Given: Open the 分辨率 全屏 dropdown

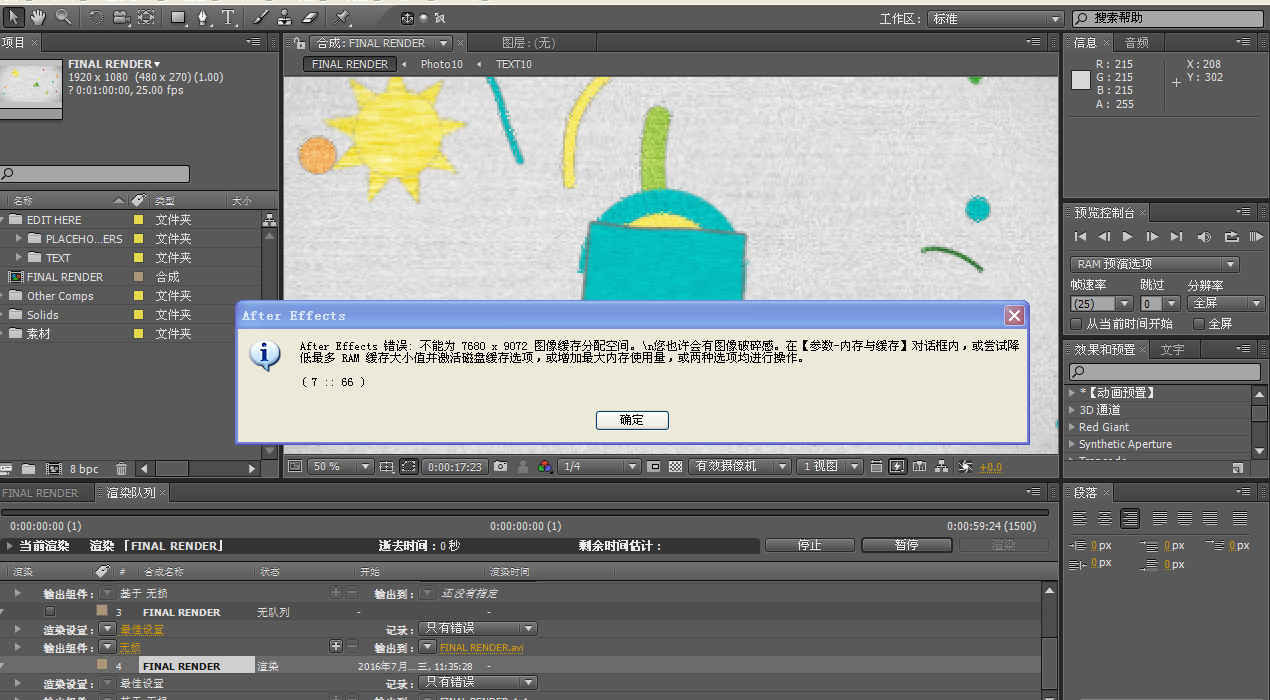Looking at the screenshot, I should (1227, 303).
